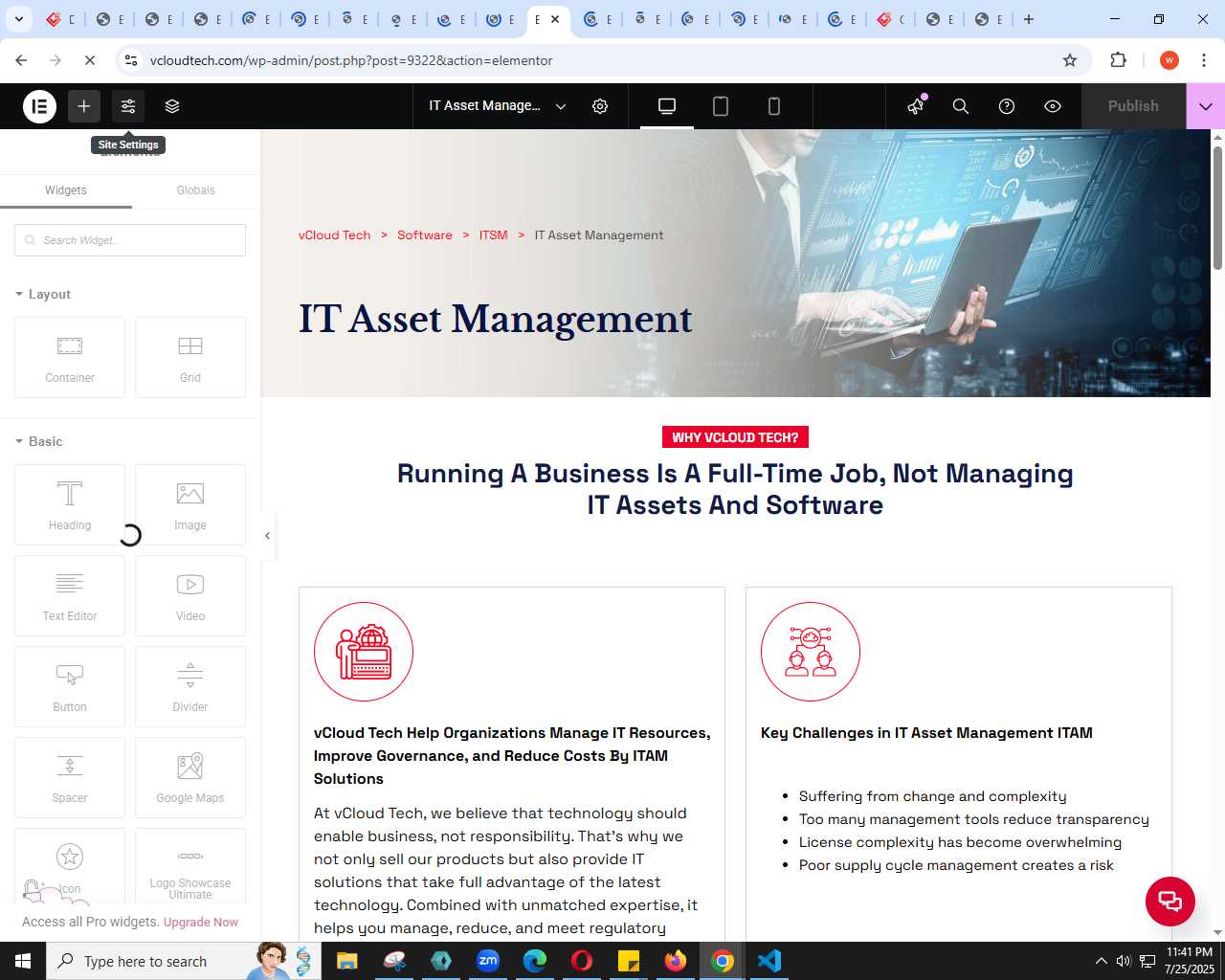1225x980 pixels.
Task: Click the Software breadcrumb link
Action: pyautogui.click(x=425, y=235)
